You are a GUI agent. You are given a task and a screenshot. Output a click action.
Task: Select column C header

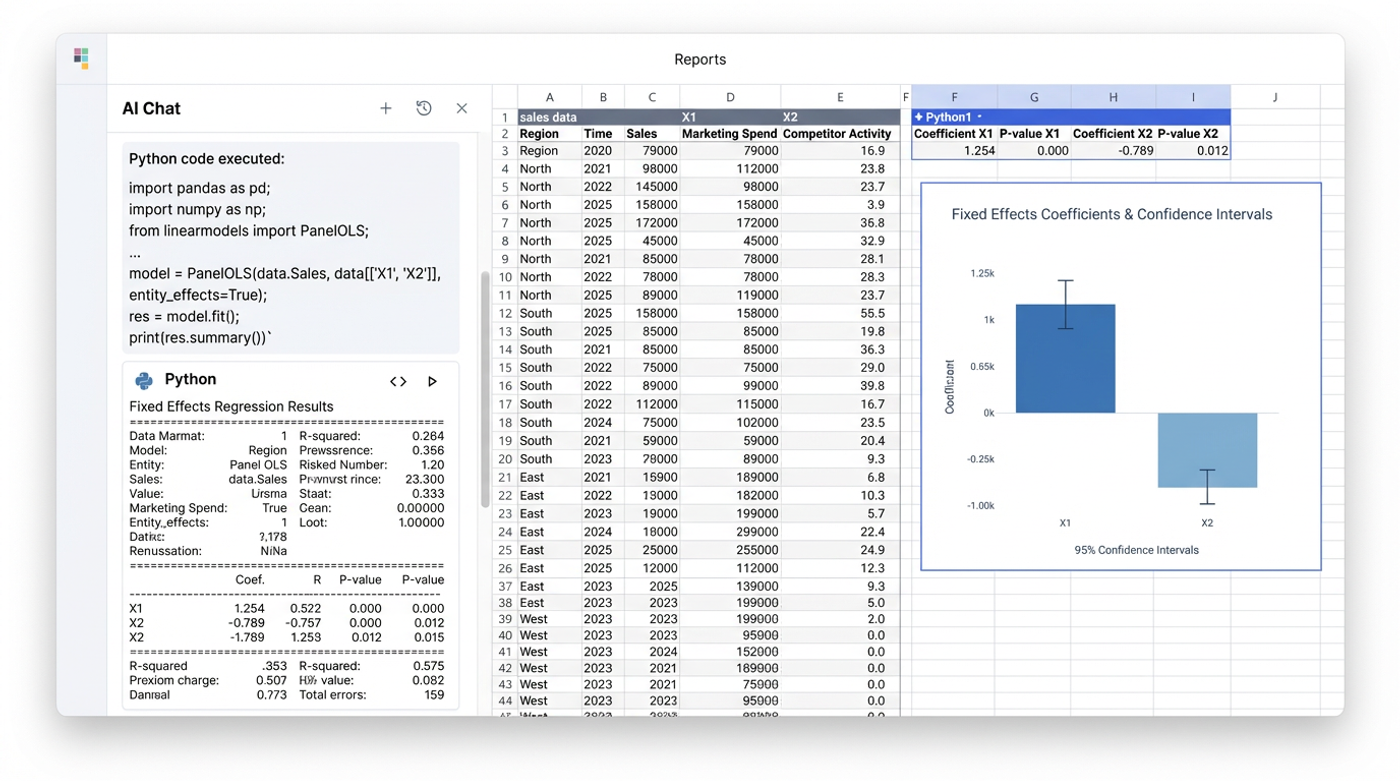[652, 97]
